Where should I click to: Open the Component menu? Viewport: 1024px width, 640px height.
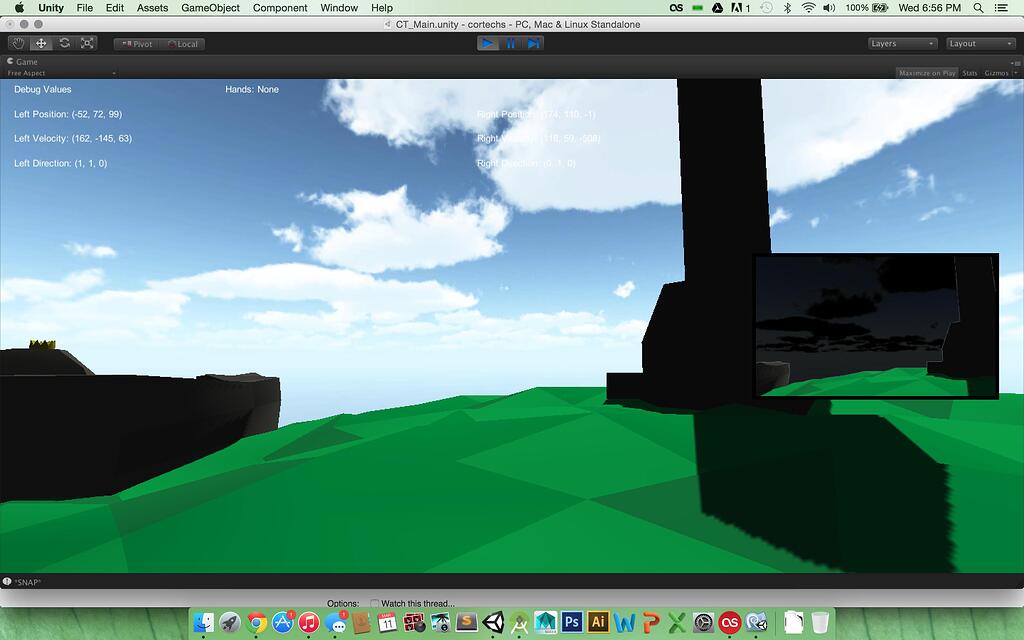coord(279,7)
